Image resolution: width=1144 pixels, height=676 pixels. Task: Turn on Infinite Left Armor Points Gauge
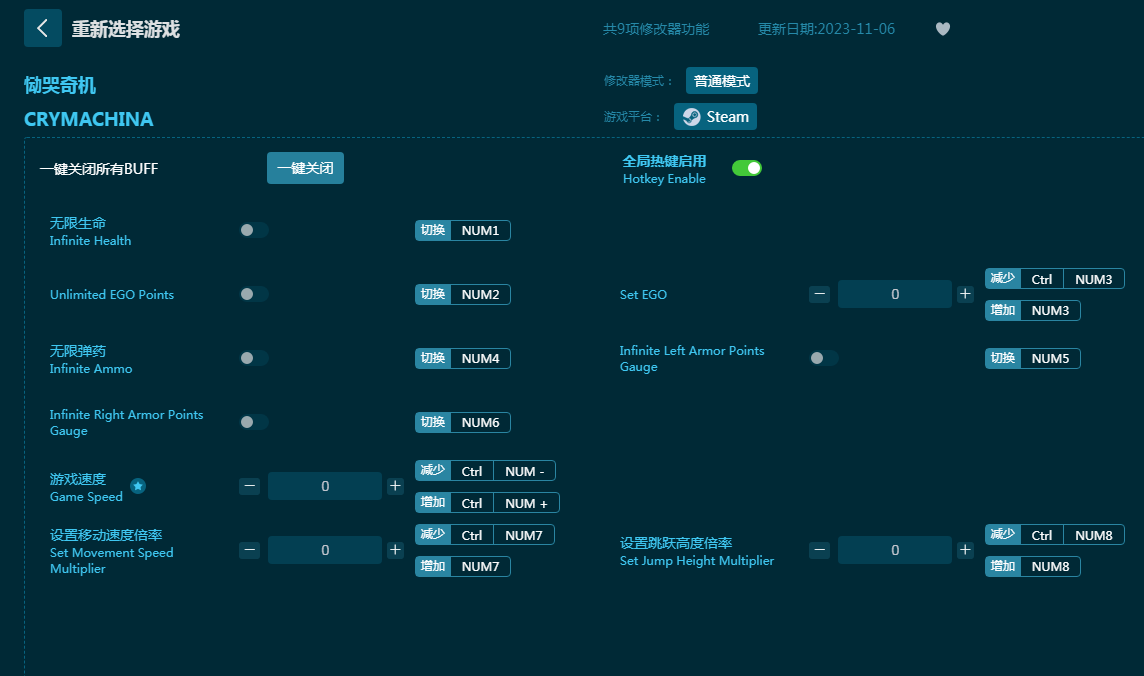tap(824, 358)
